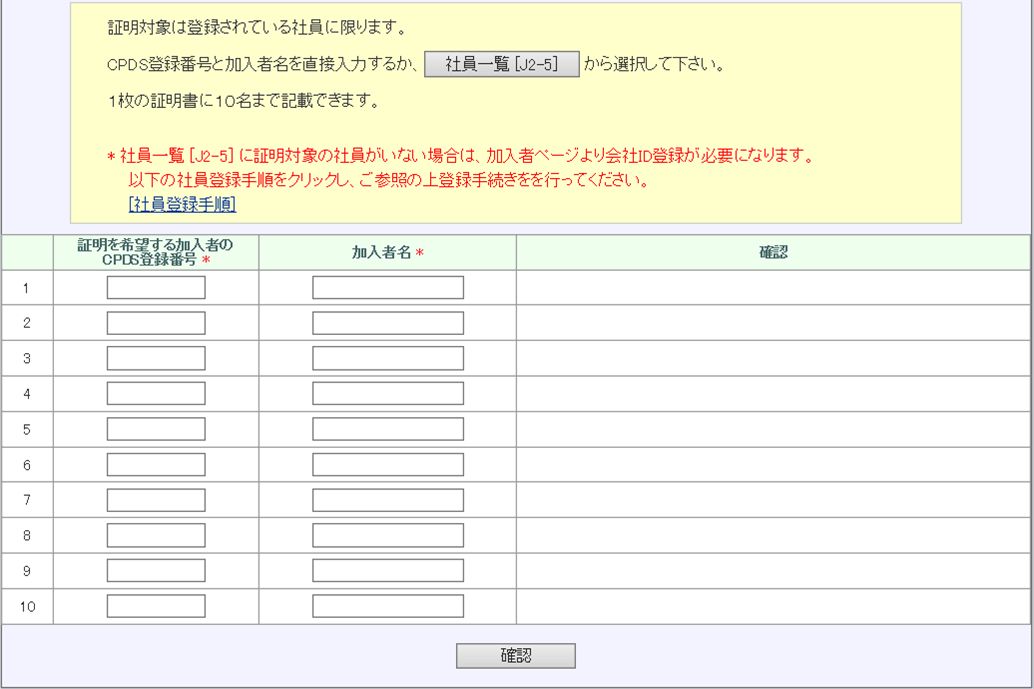The image size is (1034, 689).
Task: Click the text から選択して下さい。
Action: click(x=654, y=64)
